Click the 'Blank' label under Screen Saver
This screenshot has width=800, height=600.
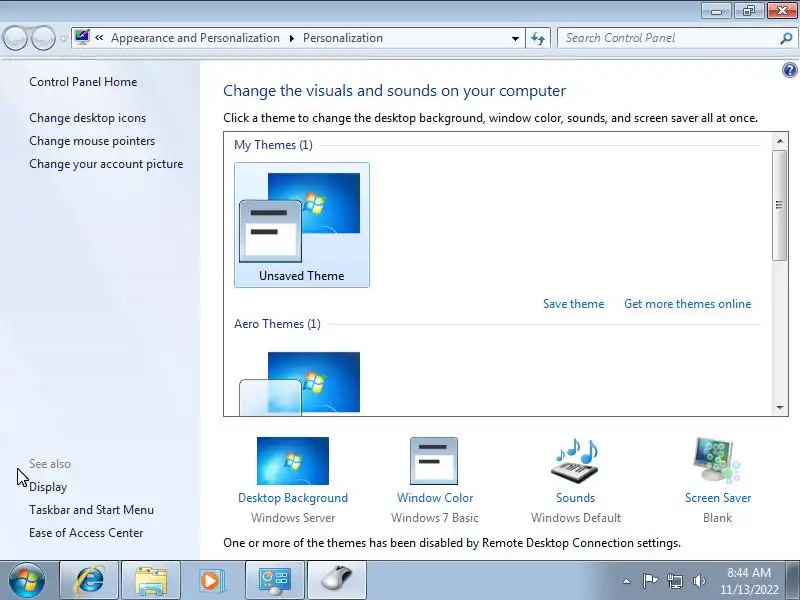717,518
